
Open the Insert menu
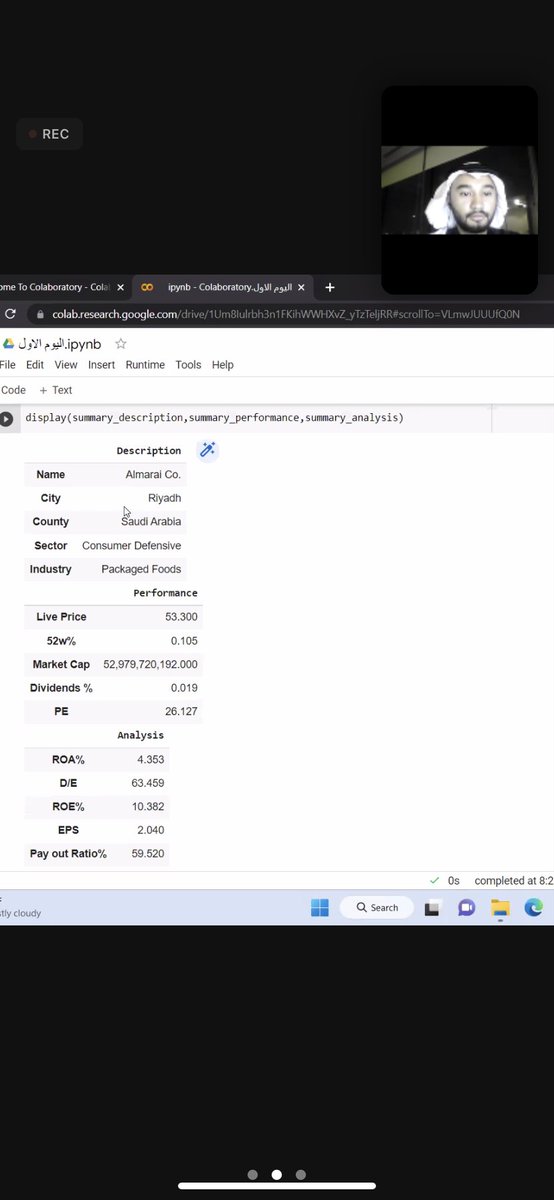(x=101, y=365)
